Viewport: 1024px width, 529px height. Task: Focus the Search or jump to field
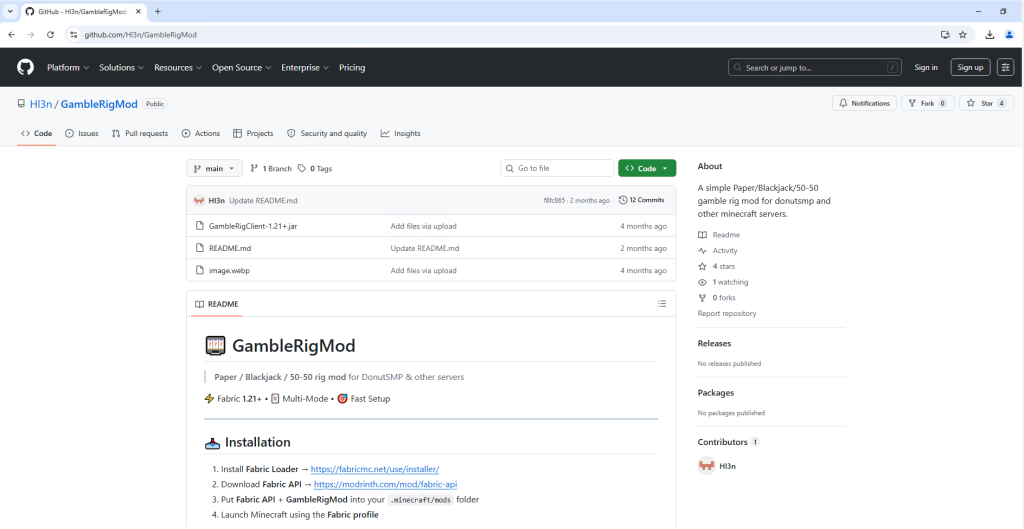click(x=814, y=67)
